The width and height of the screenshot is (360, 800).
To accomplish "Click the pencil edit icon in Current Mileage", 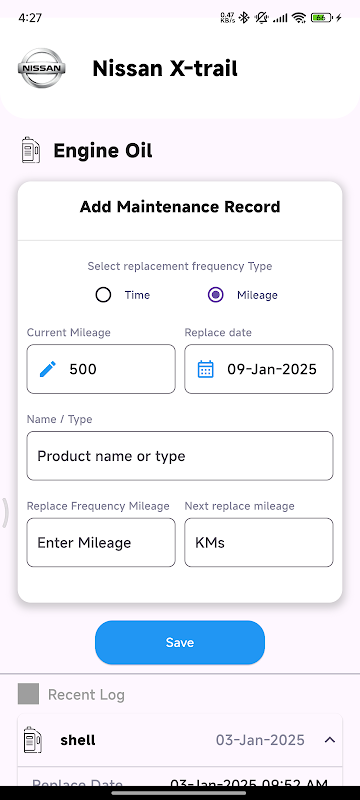I will [x=48, y=369].
